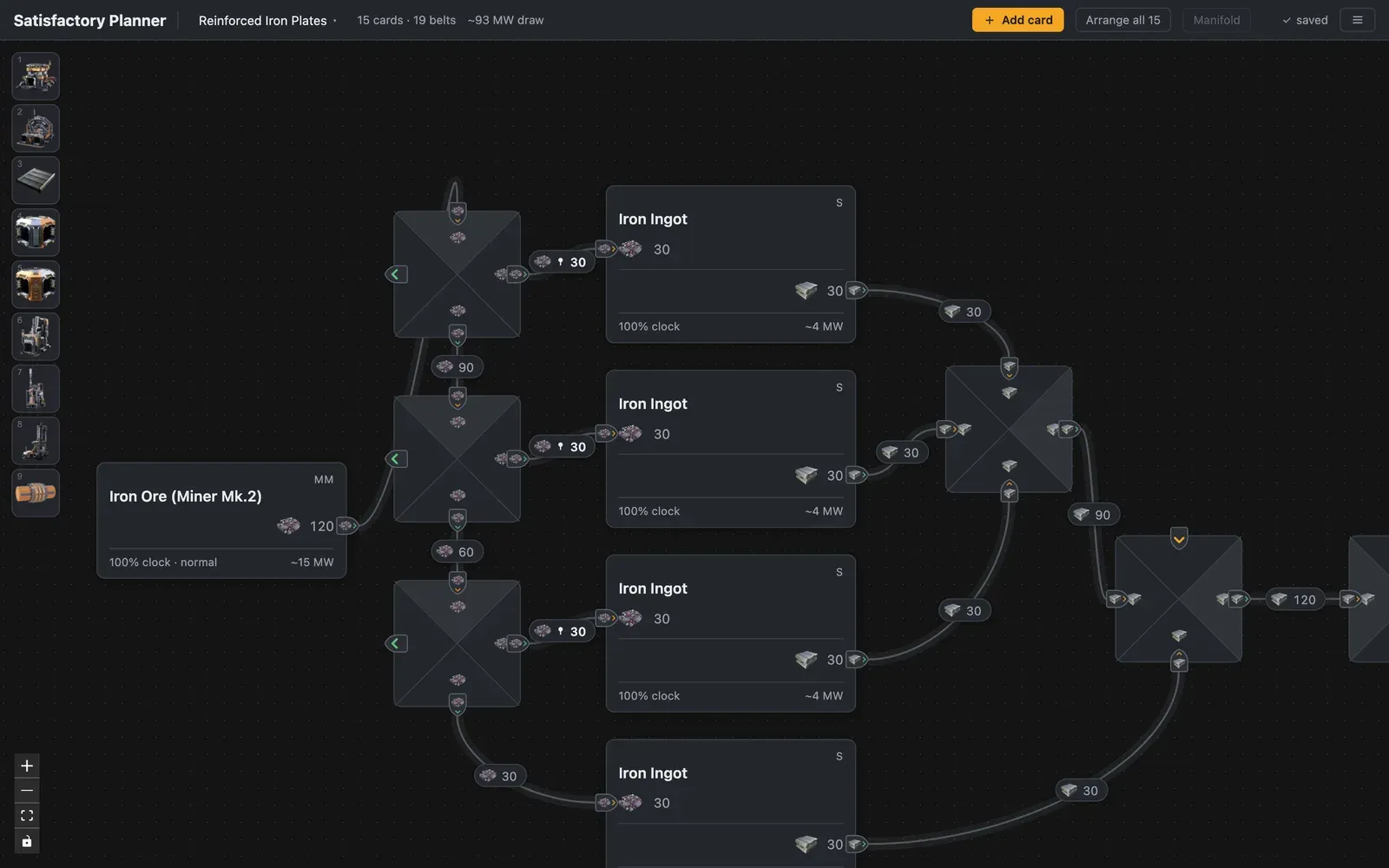Click the priority 30 belt label on top splitter

[562, 262]
